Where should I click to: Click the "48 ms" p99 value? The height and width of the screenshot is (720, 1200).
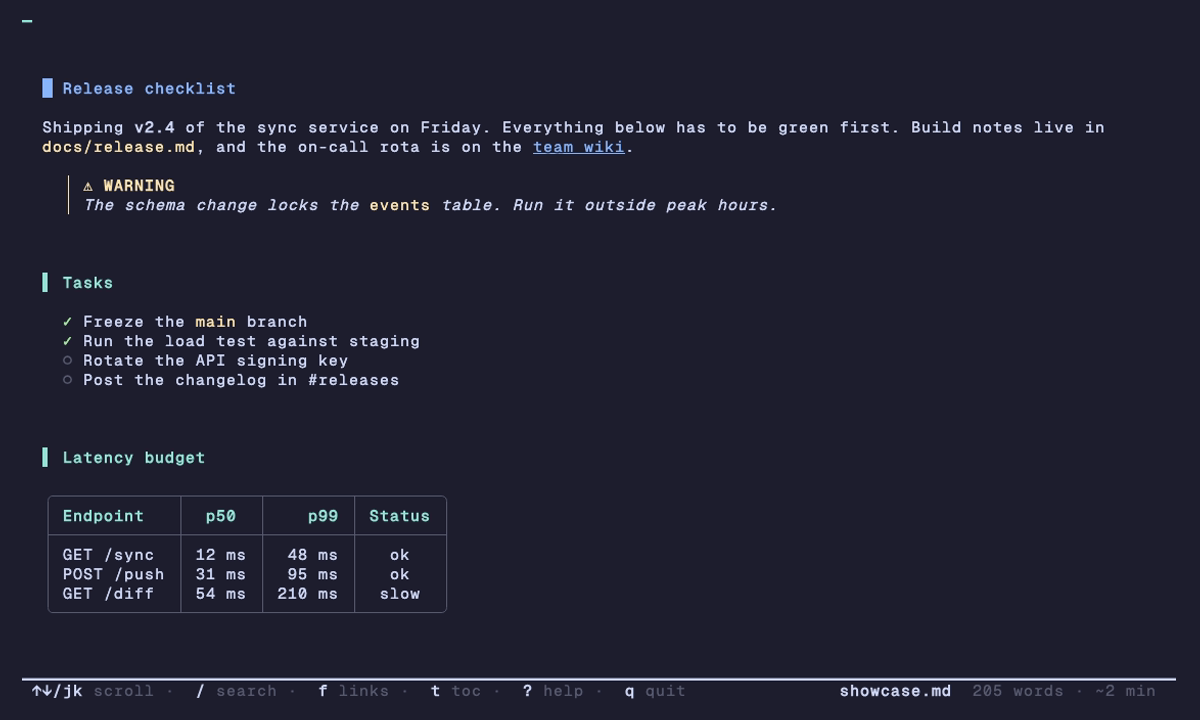[x=313, y=555]
